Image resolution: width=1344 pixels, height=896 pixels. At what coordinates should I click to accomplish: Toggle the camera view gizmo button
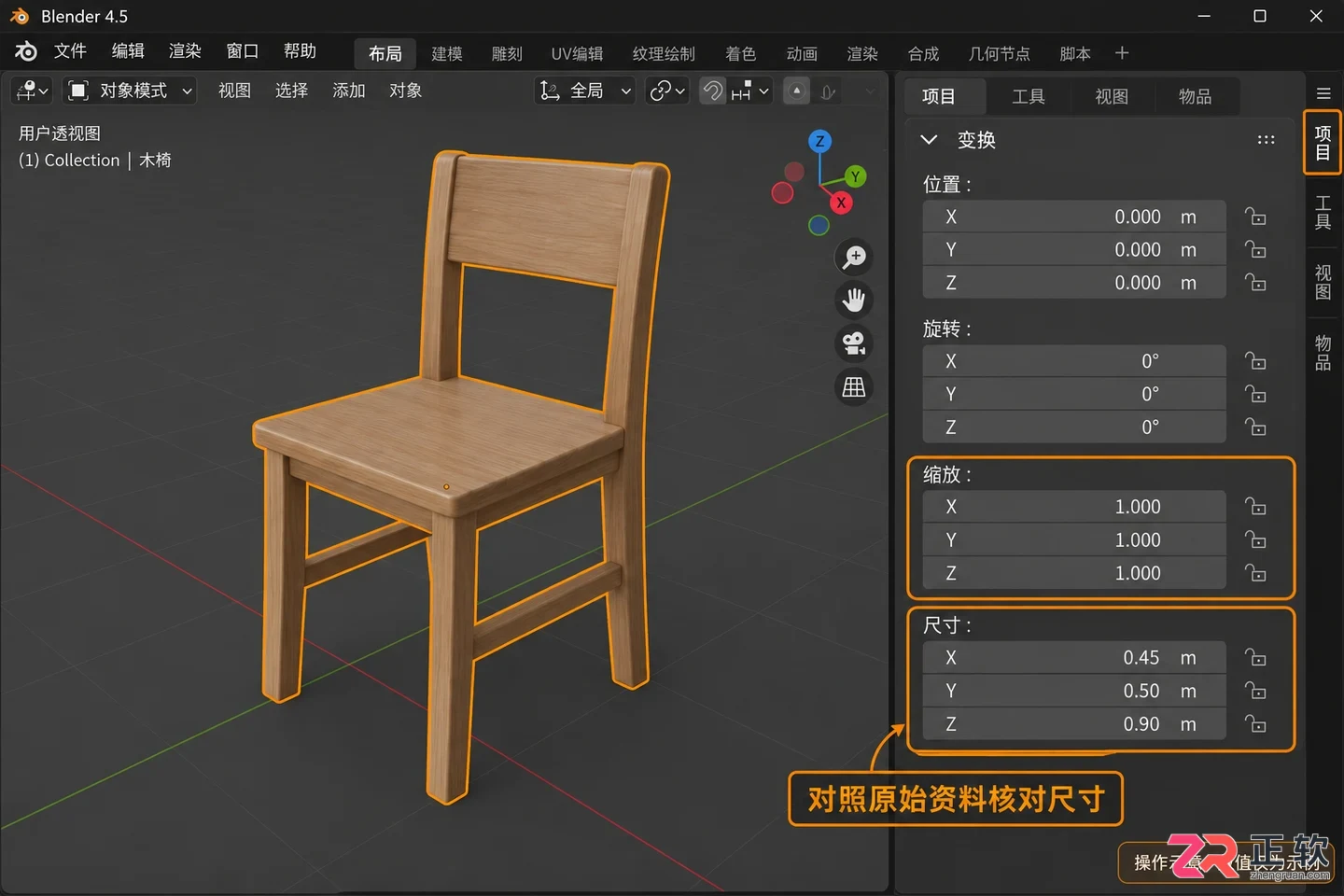pos(854,343)
